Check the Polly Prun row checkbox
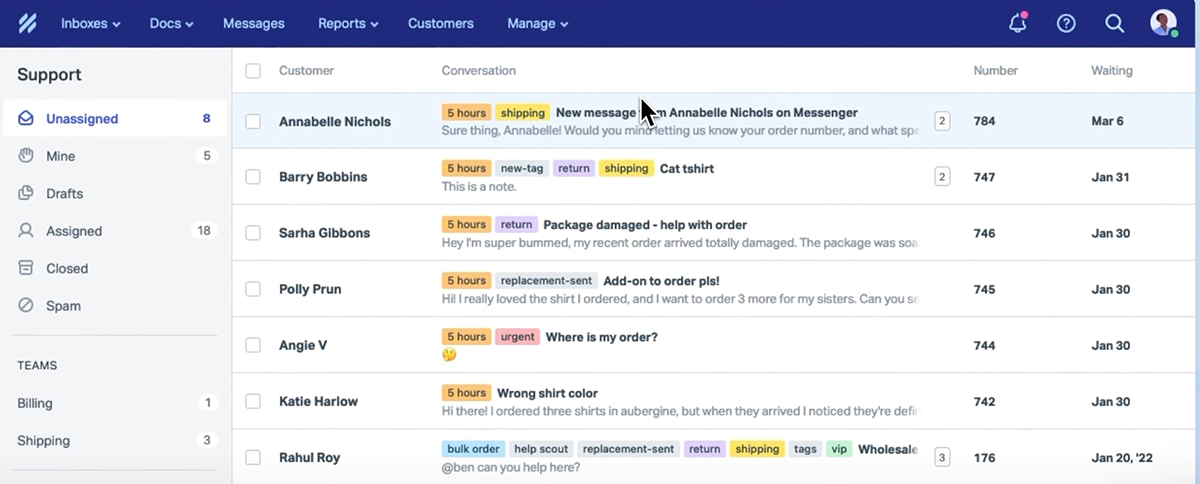 click(x=253, y=289)
